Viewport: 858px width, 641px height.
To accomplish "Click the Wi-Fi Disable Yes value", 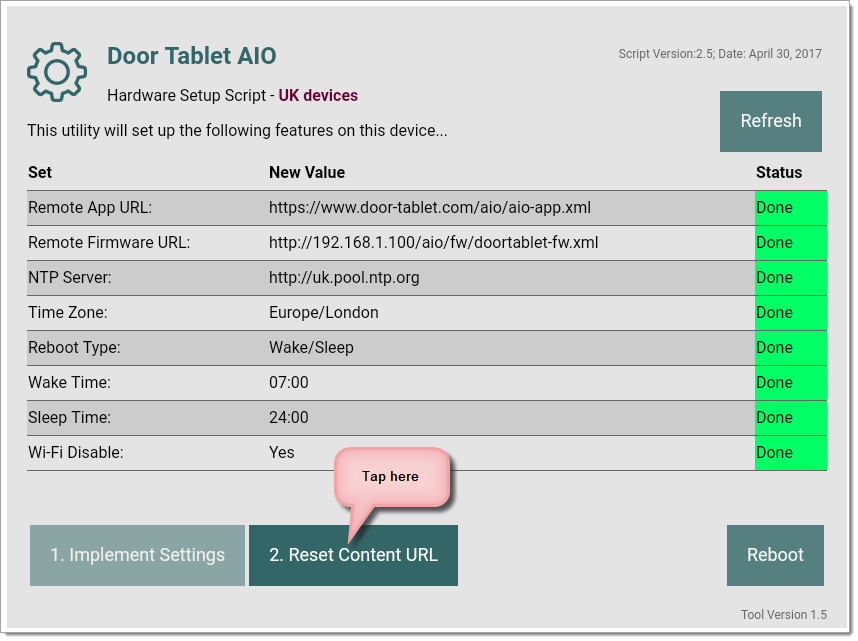I will click(x=282, y=453).
